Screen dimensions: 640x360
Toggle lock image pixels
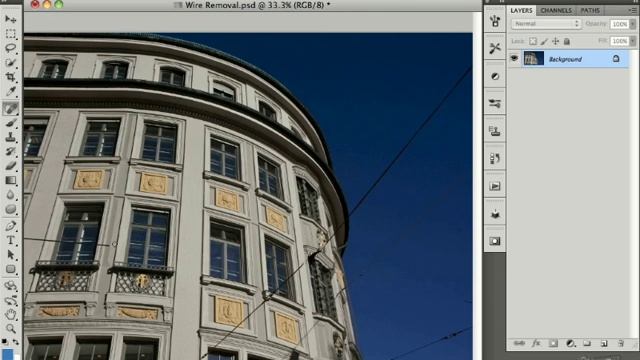coord(544,41)
